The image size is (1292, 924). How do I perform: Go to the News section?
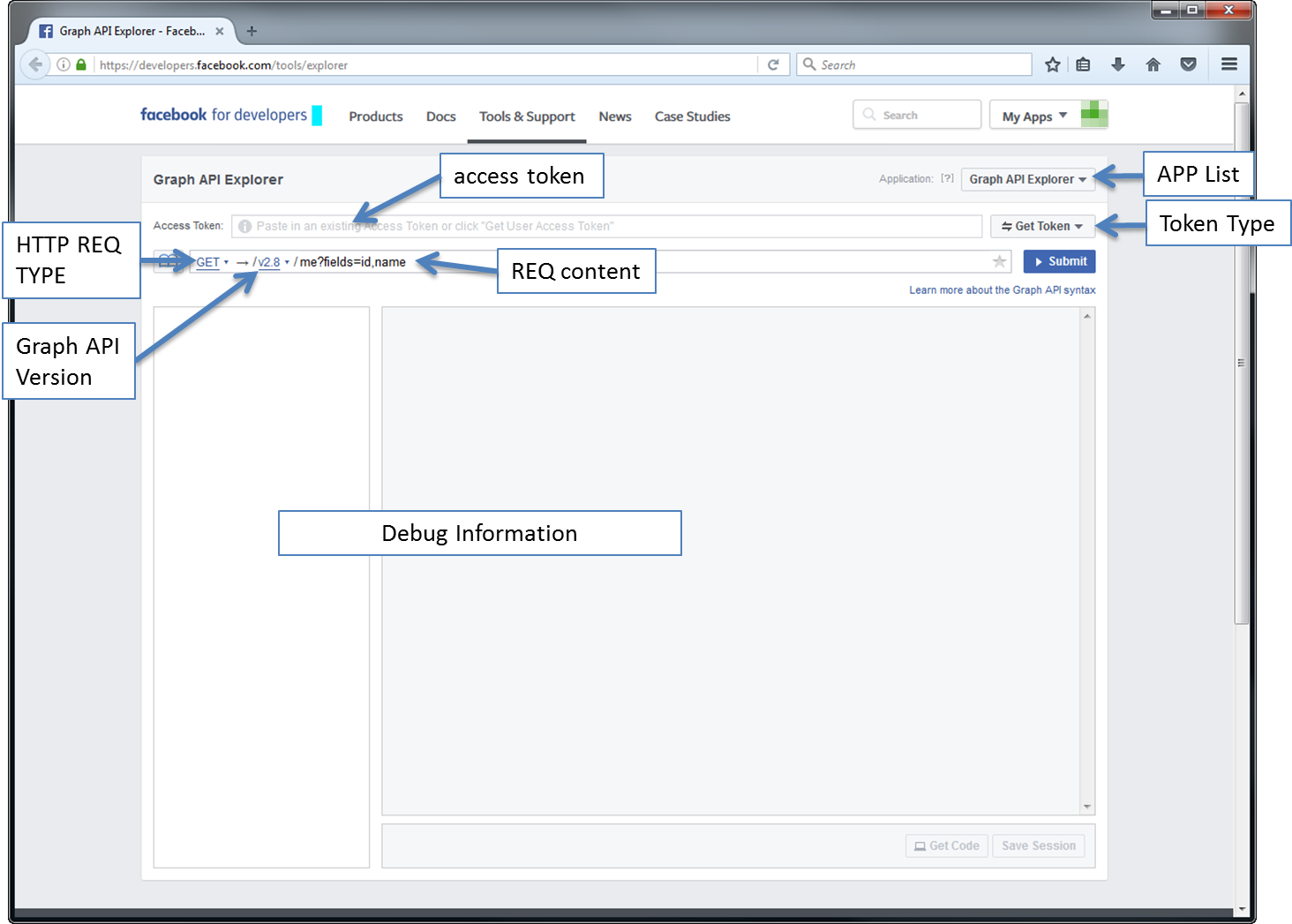[x=615, y=116]
